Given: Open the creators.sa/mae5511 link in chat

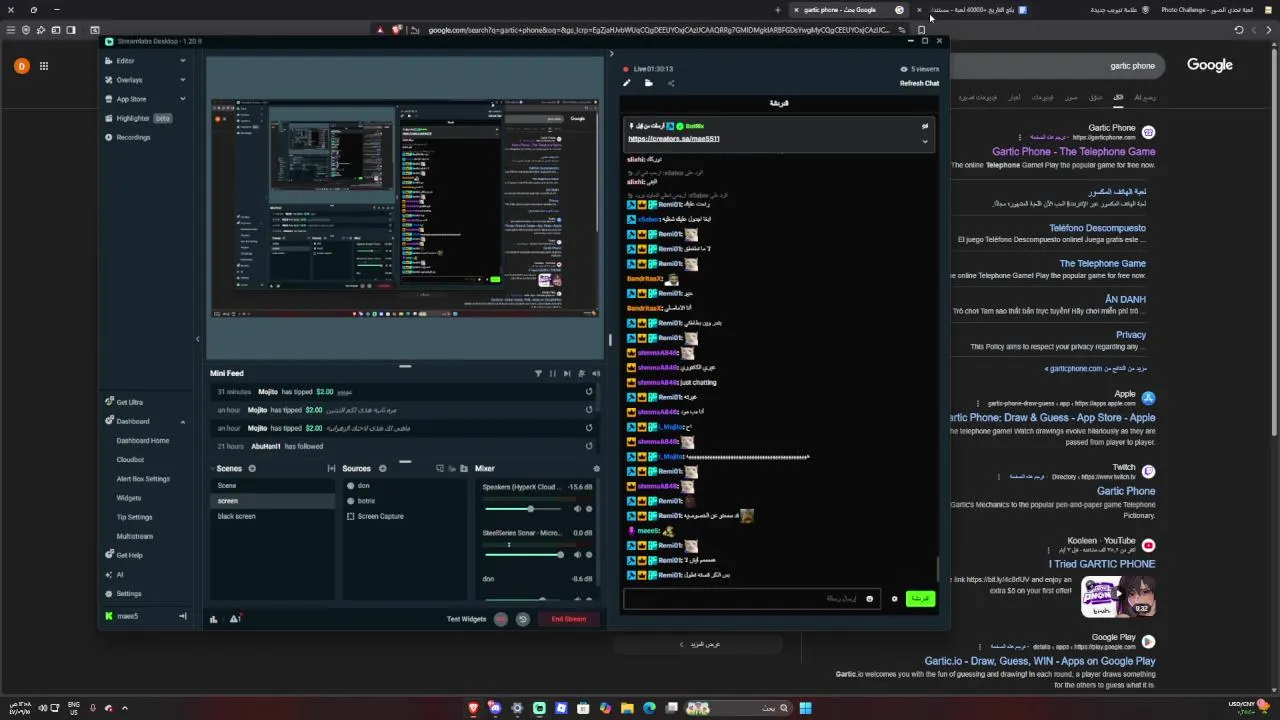Looking at the screenshot, I should click(674, 139).
